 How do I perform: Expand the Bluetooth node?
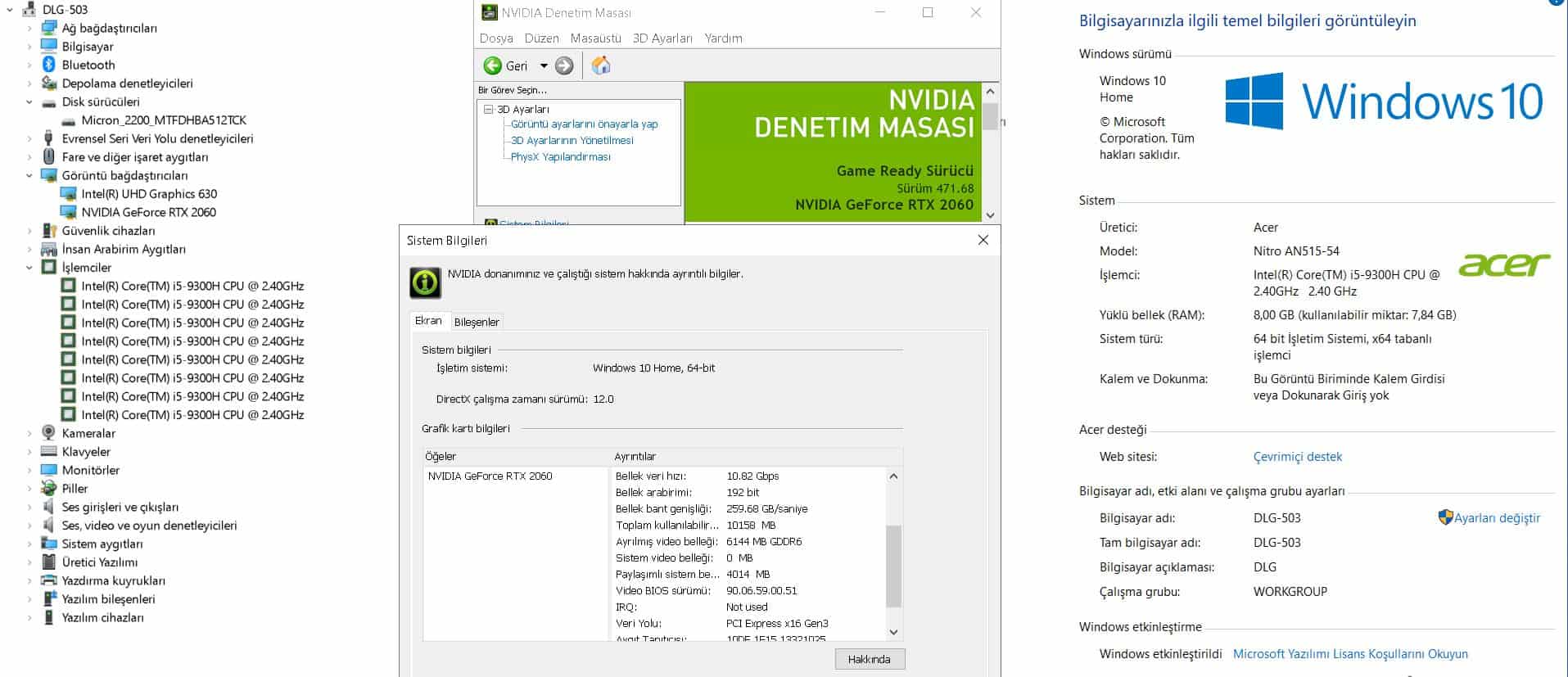29,65
